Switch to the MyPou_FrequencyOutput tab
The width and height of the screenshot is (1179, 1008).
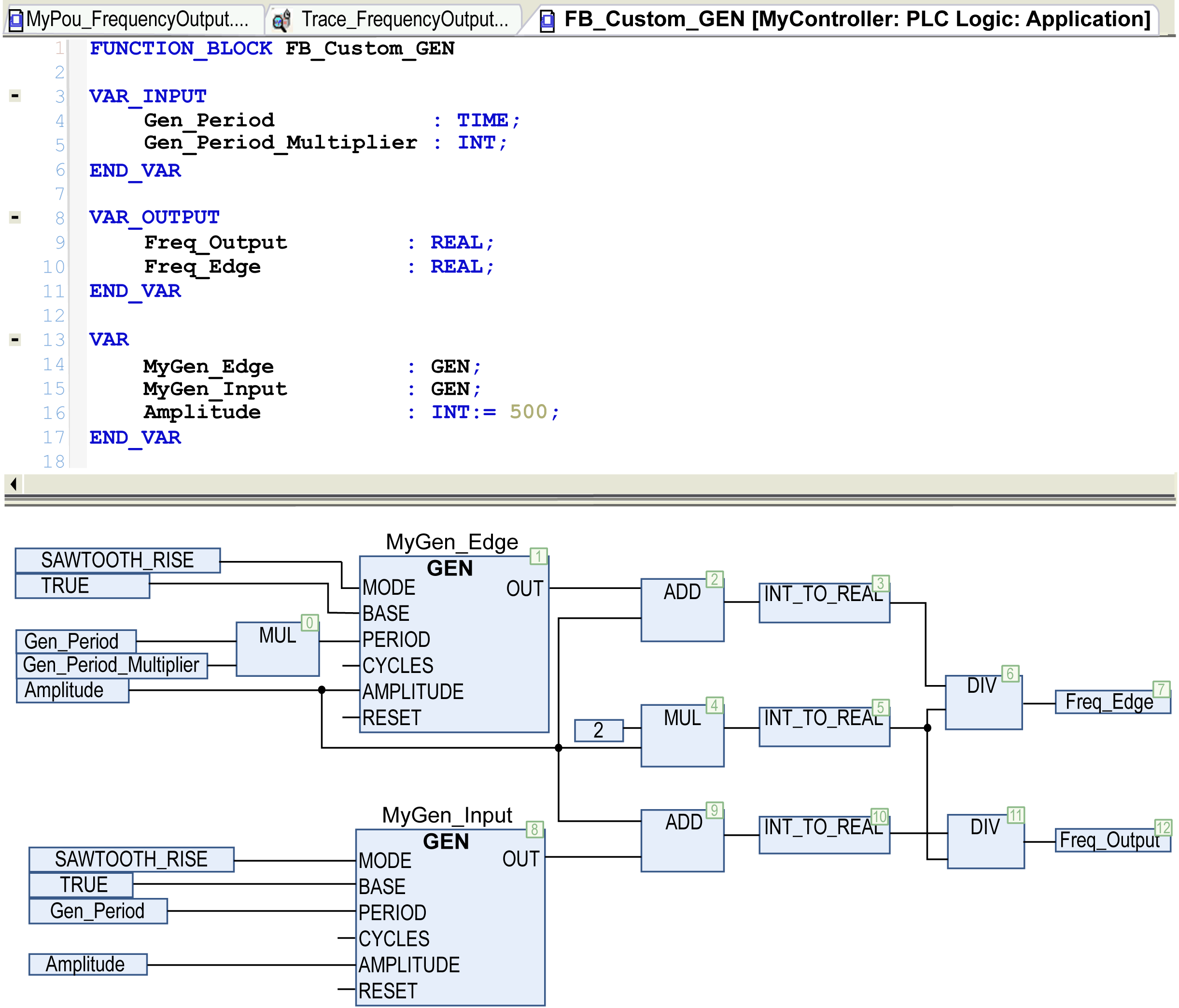pos(137,20)
